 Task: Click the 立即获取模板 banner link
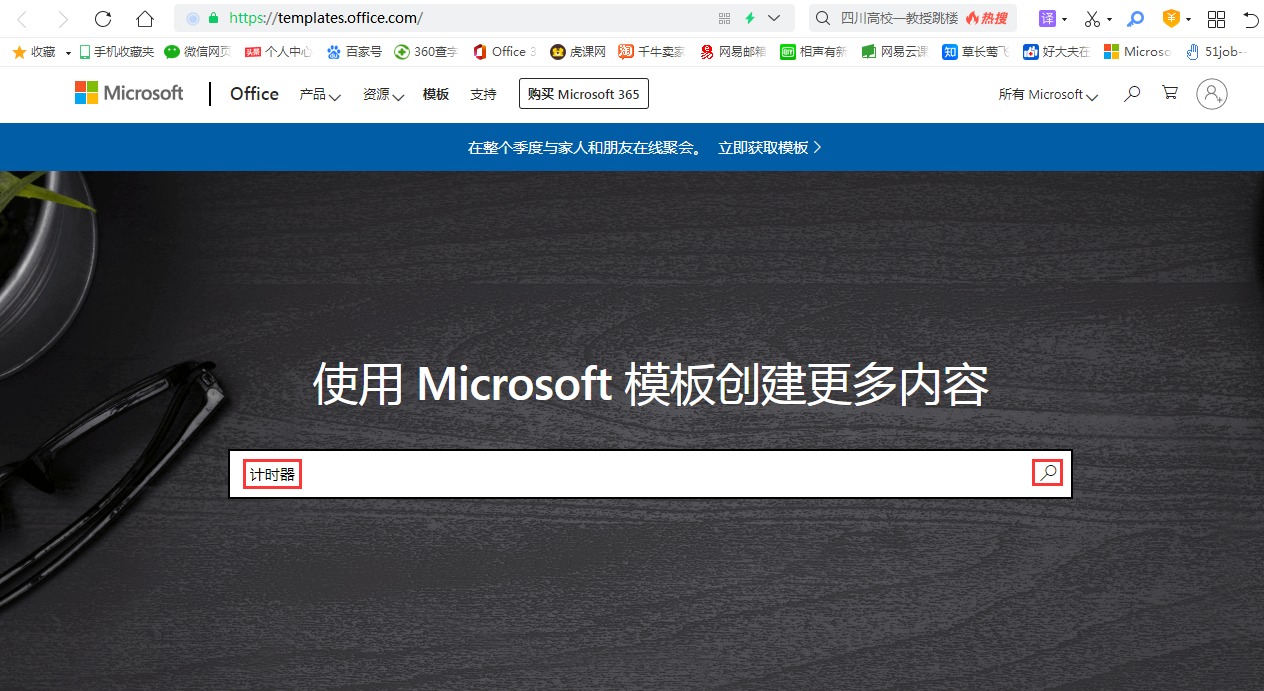point(770,147)
